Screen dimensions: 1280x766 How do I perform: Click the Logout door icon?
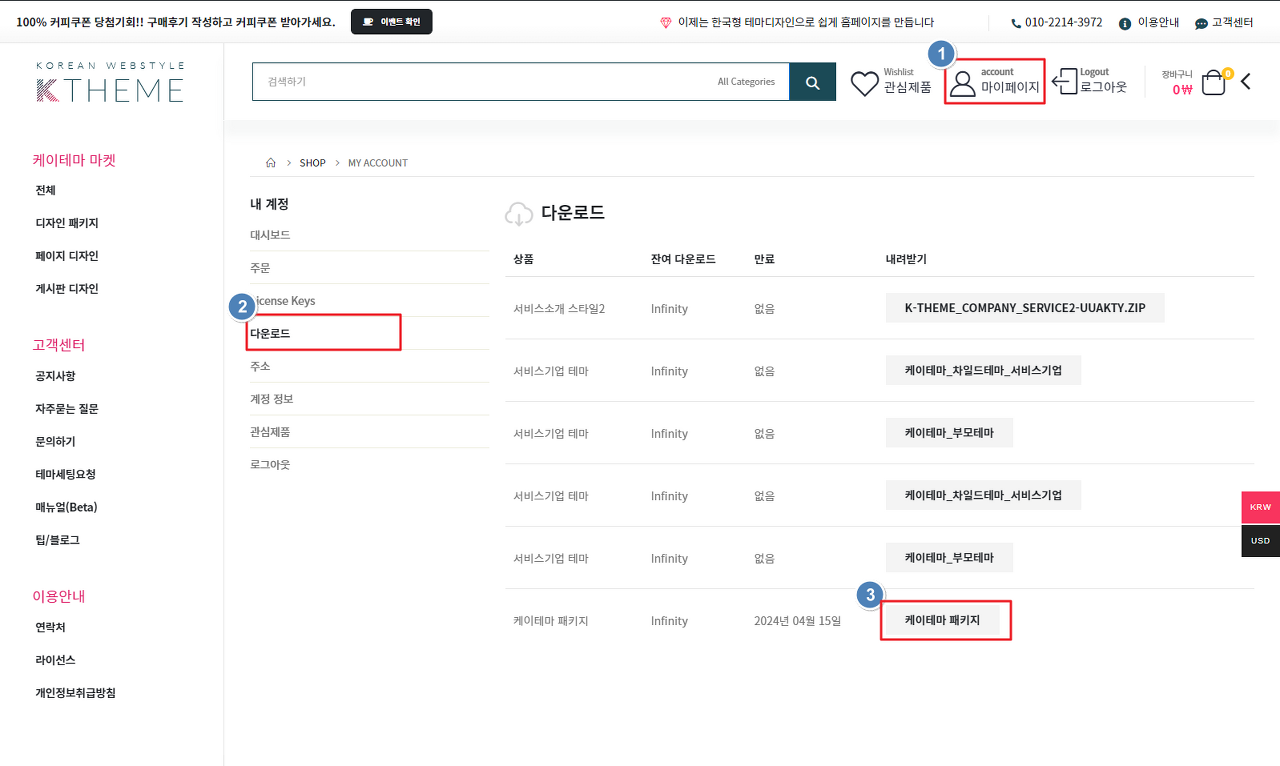(1064, 82)
